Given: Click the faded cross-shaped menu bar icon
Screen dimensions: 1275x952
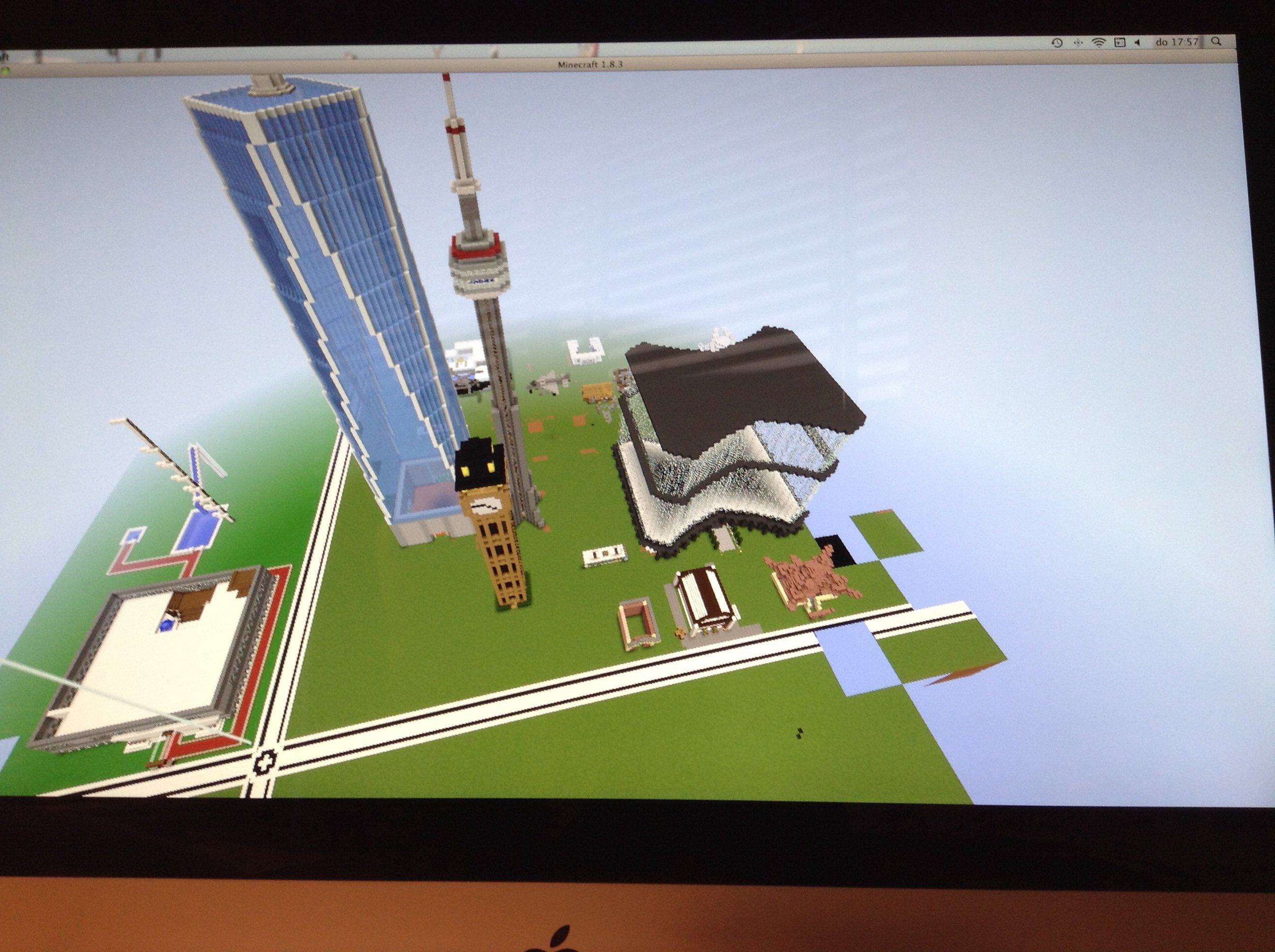Looking at the screenshot, I should coord(1078,43).
